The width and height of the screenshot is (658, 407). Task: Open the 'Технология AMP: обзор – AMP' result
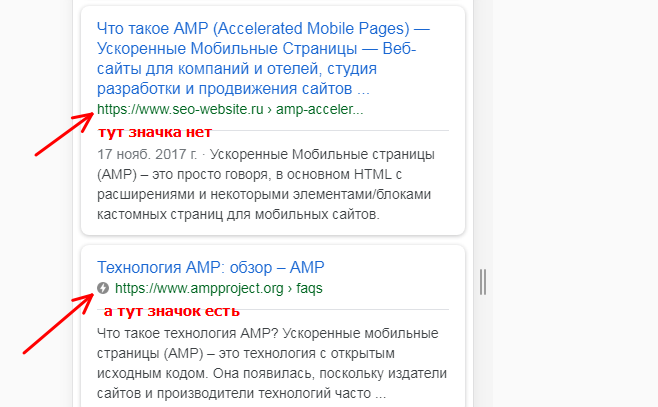211,267
